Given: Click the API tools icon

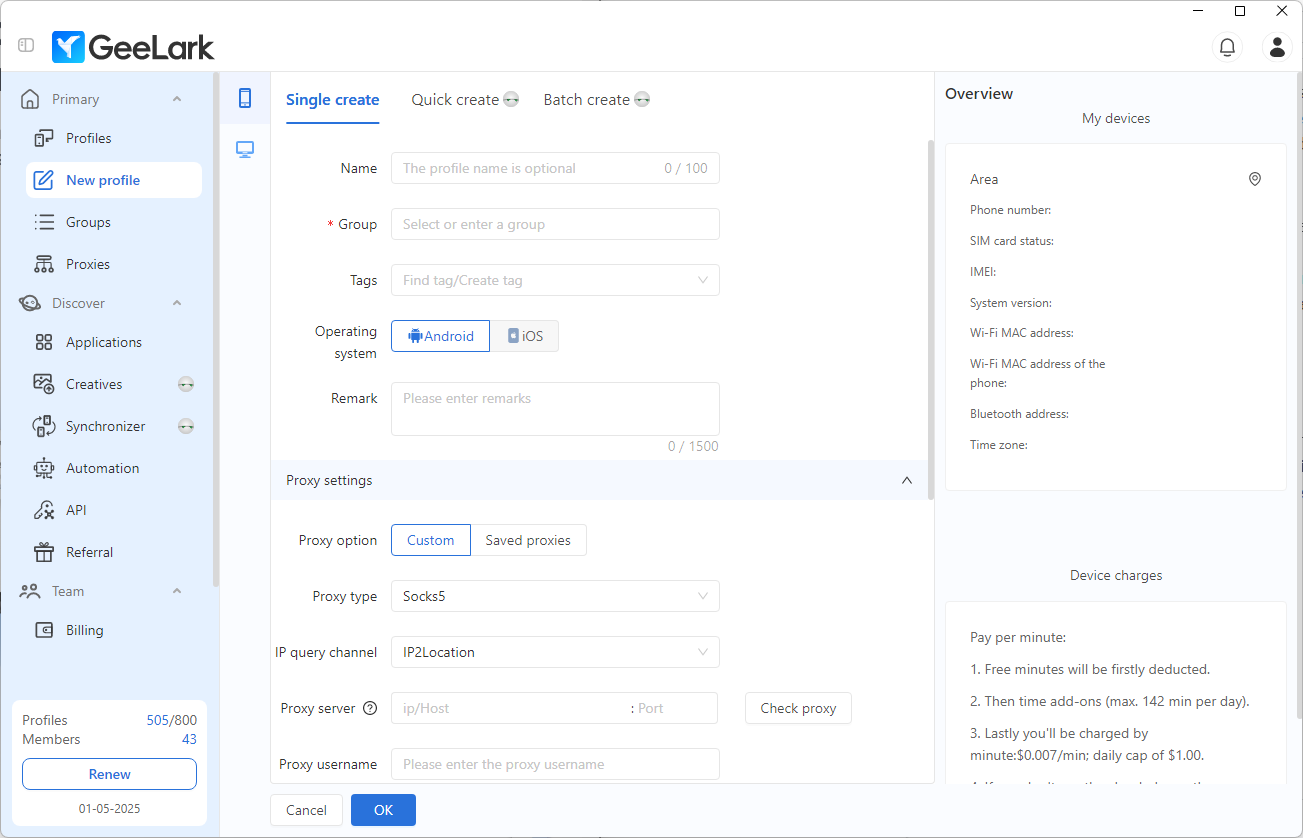Looking at the screenshot, I should pyautogui.click(x=44, y=510).
